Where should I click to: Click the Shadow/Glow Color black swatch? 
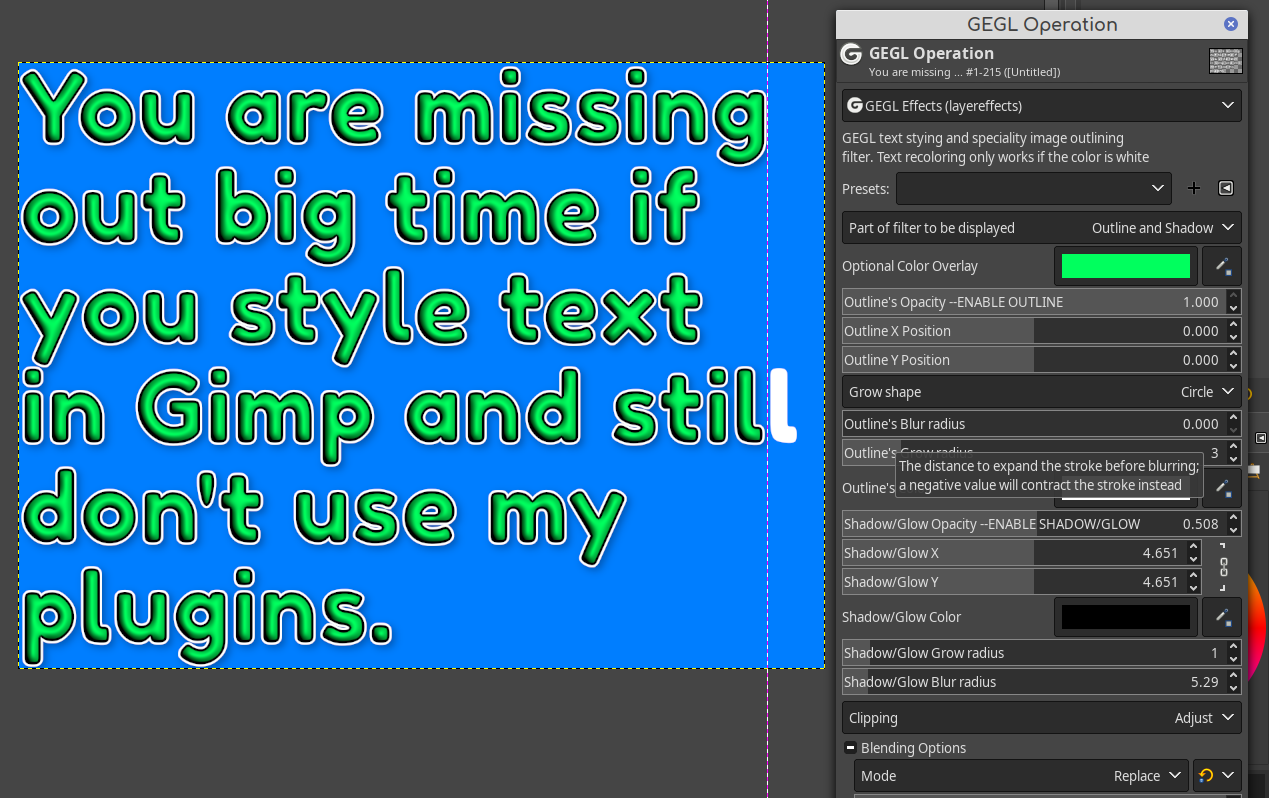click(x=1126, y=617)
